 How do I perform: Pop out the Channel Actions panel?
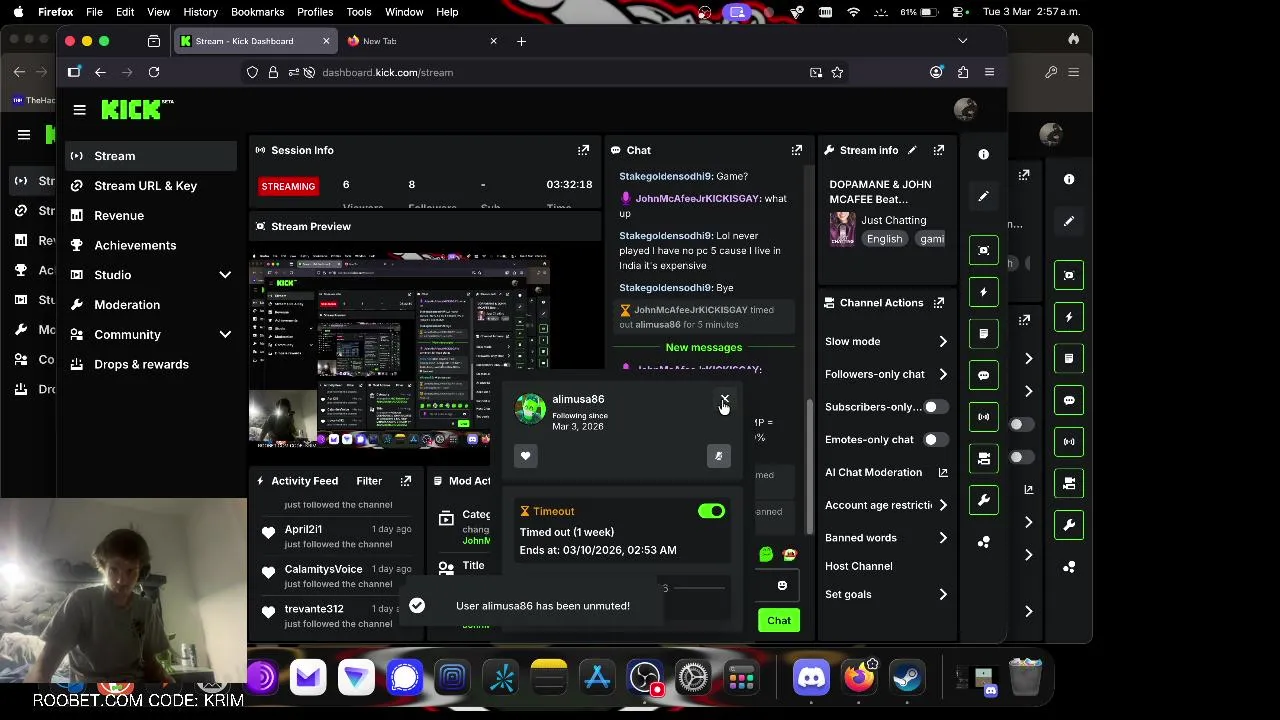tap(939, 303)
